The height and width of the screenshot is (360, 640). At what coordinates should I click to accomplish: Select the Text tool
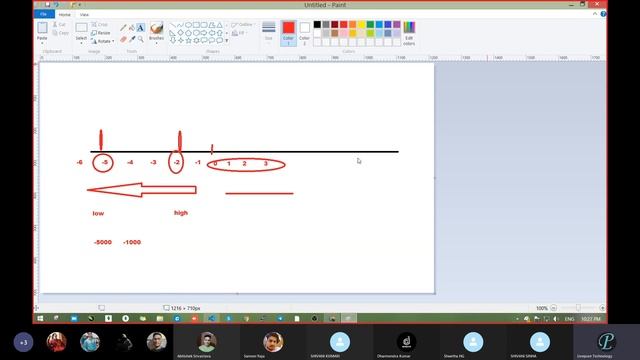140,28
